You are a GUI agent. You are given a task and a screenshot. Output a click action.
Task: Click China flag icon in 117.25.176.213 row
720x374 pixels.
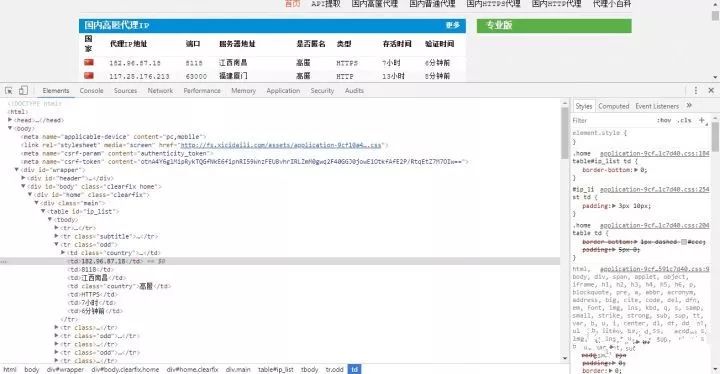(89, 75)
